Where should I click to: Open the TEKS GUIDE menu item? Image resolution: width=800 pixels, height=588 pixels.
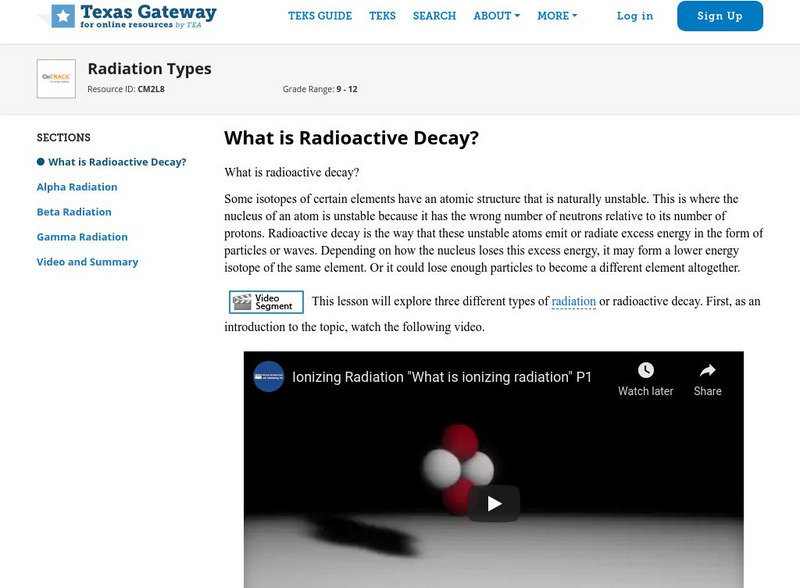click(320, 16)
